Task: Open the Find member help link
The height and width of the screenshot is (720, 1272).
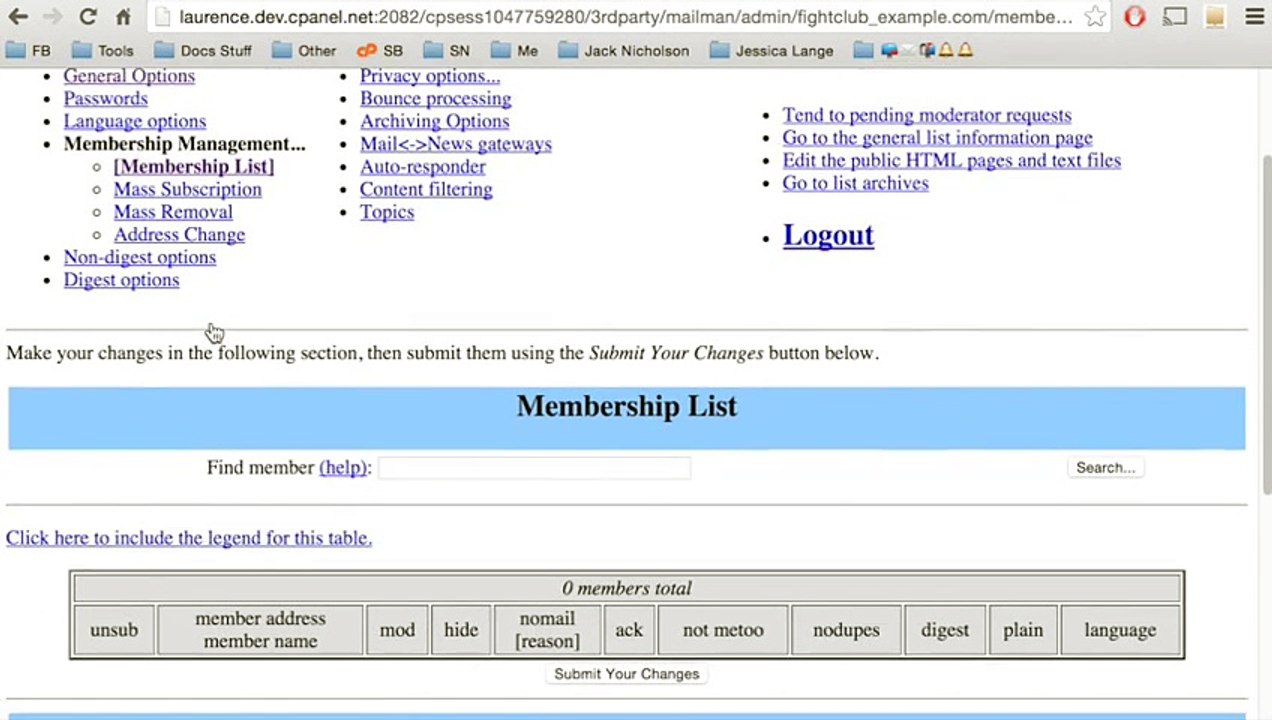Action: (x=343, y=467)
